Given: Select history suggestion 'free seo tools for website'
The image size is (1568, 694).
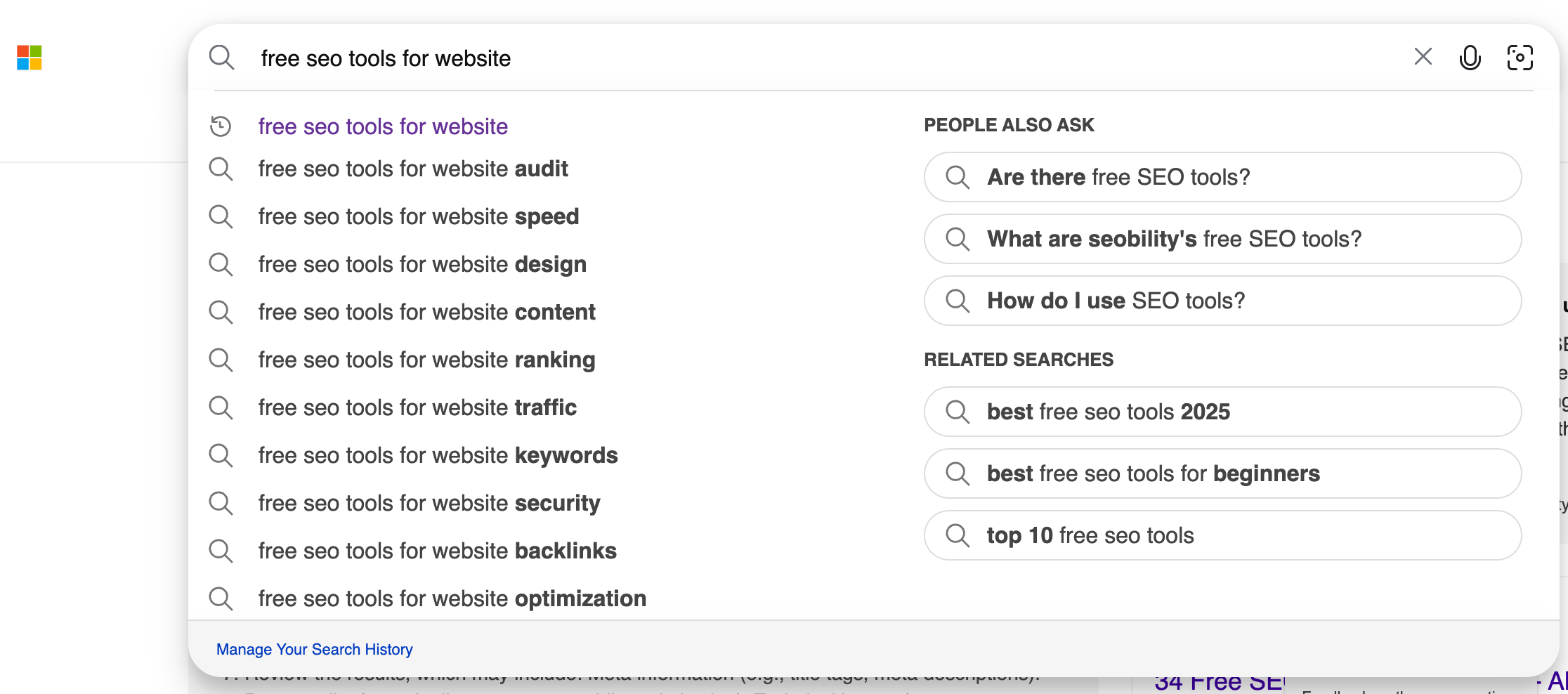Looking at the screenshot, I should [383, 126].
